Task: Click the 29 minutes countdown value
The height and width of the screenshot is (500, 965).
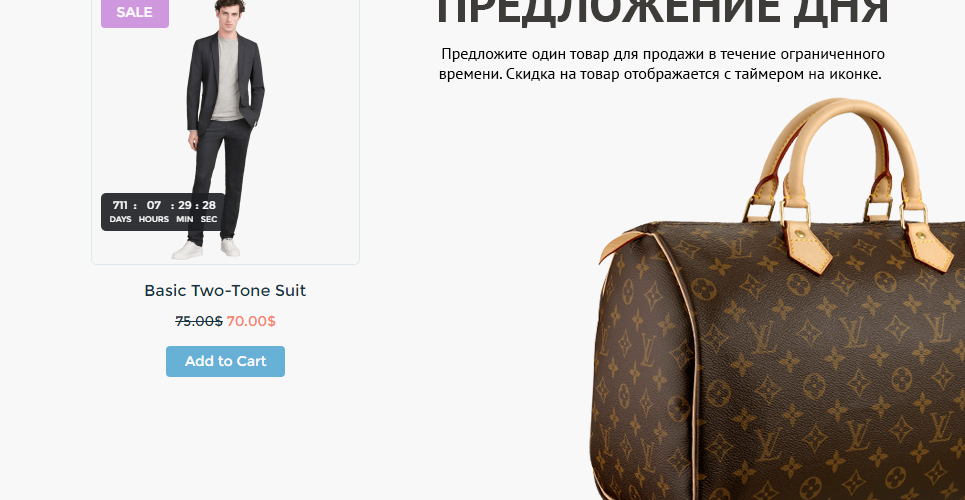Action: tap(185, 206)
